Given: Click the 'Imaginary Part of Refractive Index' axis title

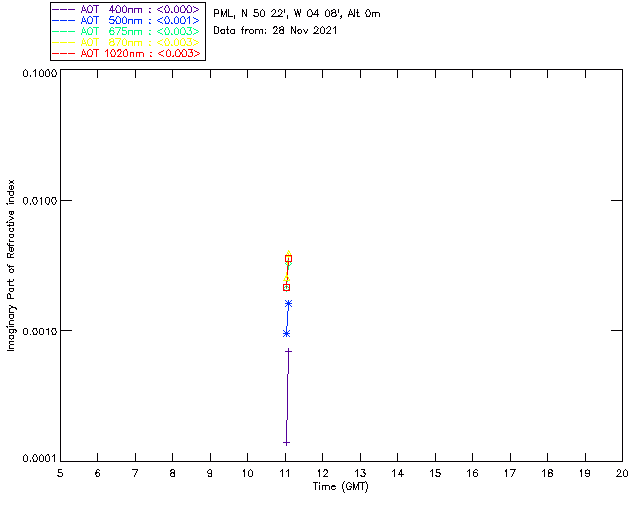Looking at the screenshot, I should click(11, 266).
